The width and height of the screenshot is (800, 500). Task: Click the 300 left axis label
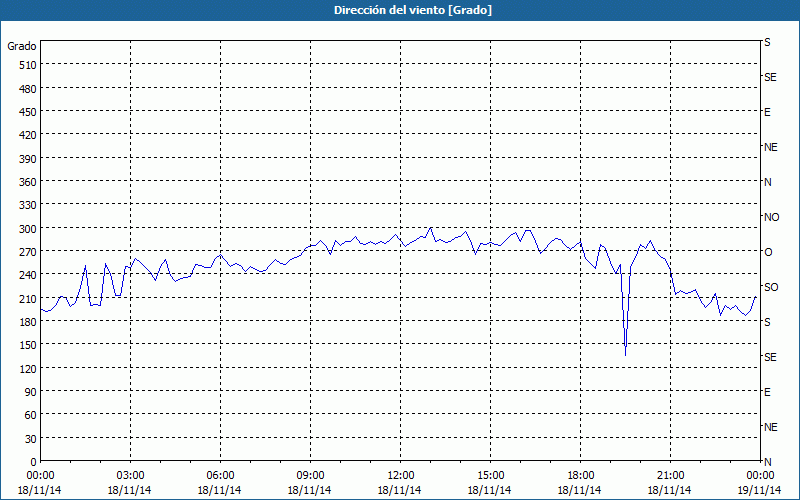(28, 229)
